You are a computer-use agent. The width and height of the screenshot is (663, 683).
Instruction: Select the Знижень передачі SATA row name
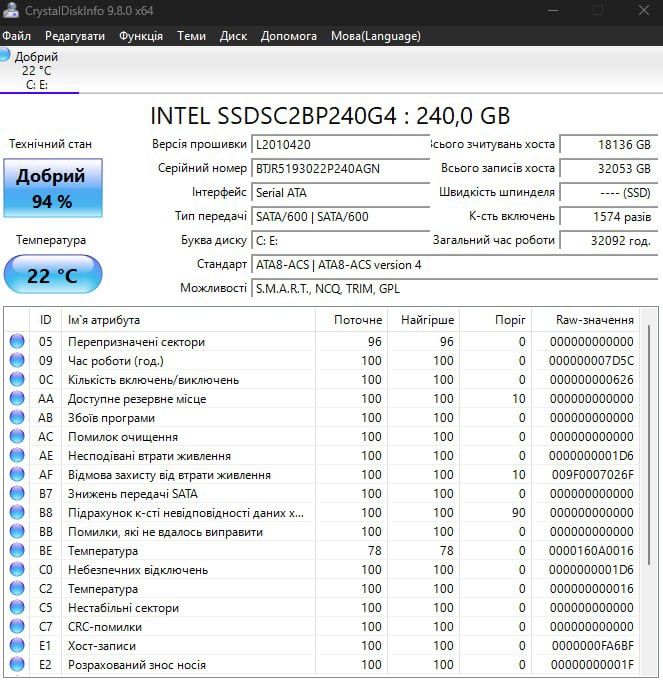click(132, 494)
